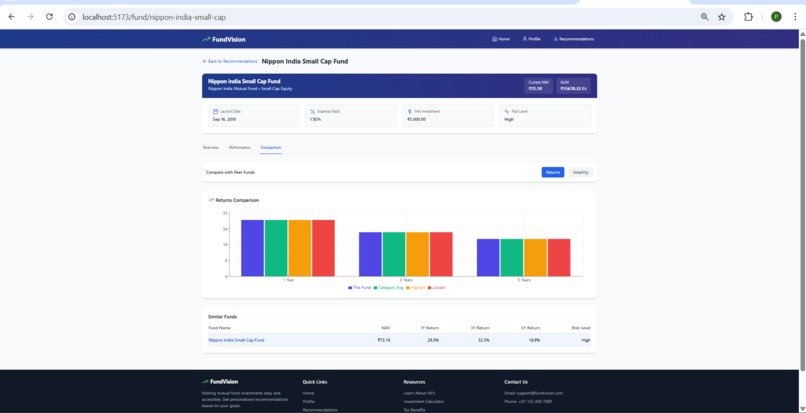Click the dollar icon beside Min Investment
The image size is (806, 413).
(x=410, y=111)
